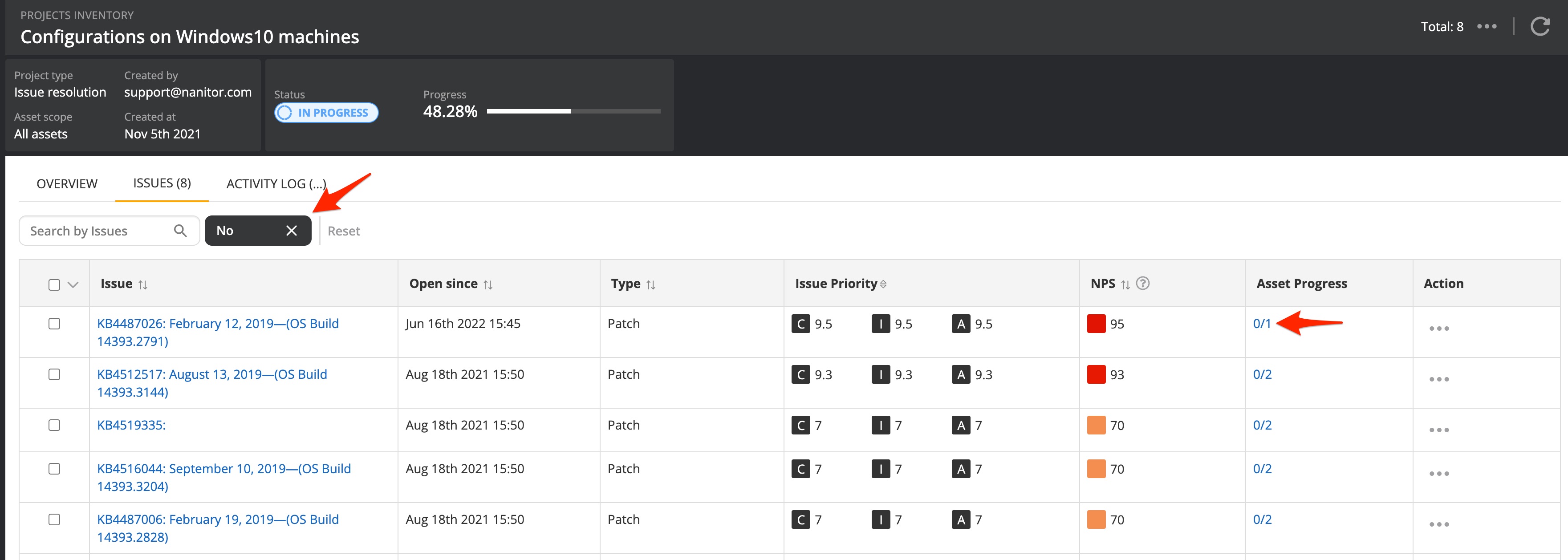Expand bulk-select chevron dropdown

point(73,284)
